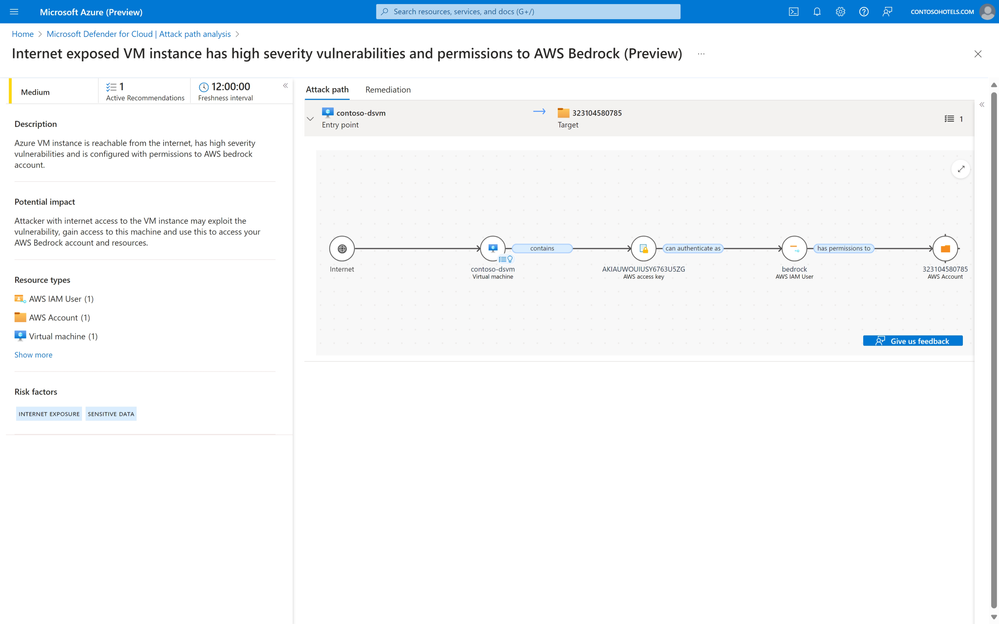Image resolution: width=999 pixels, height=624 pixels.
Task: Select the 323104580785 AWS Account node
Action: pyautogui.click(x=945, y=249)
